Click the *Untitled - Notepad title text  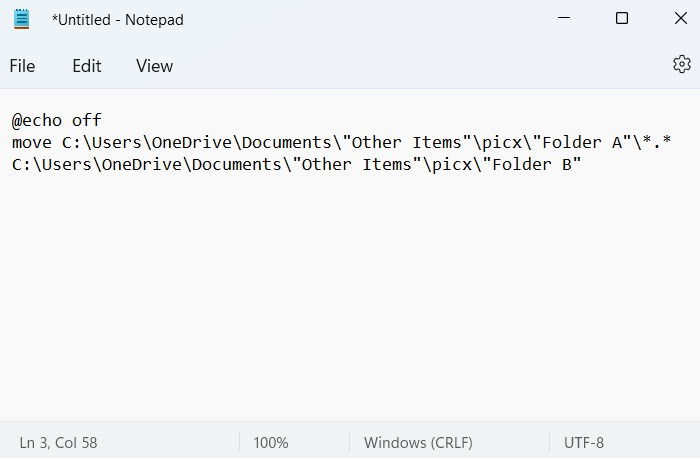coord(117,20)
